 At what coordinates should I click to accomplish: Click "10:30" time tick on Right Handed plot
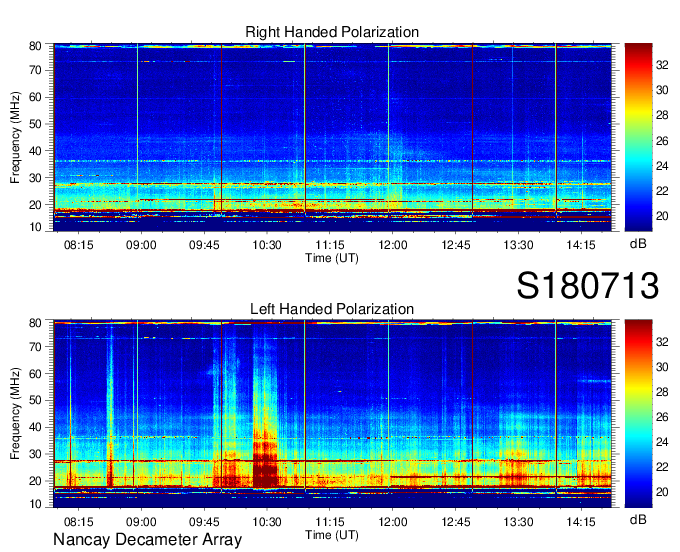[x=267, y=245]
